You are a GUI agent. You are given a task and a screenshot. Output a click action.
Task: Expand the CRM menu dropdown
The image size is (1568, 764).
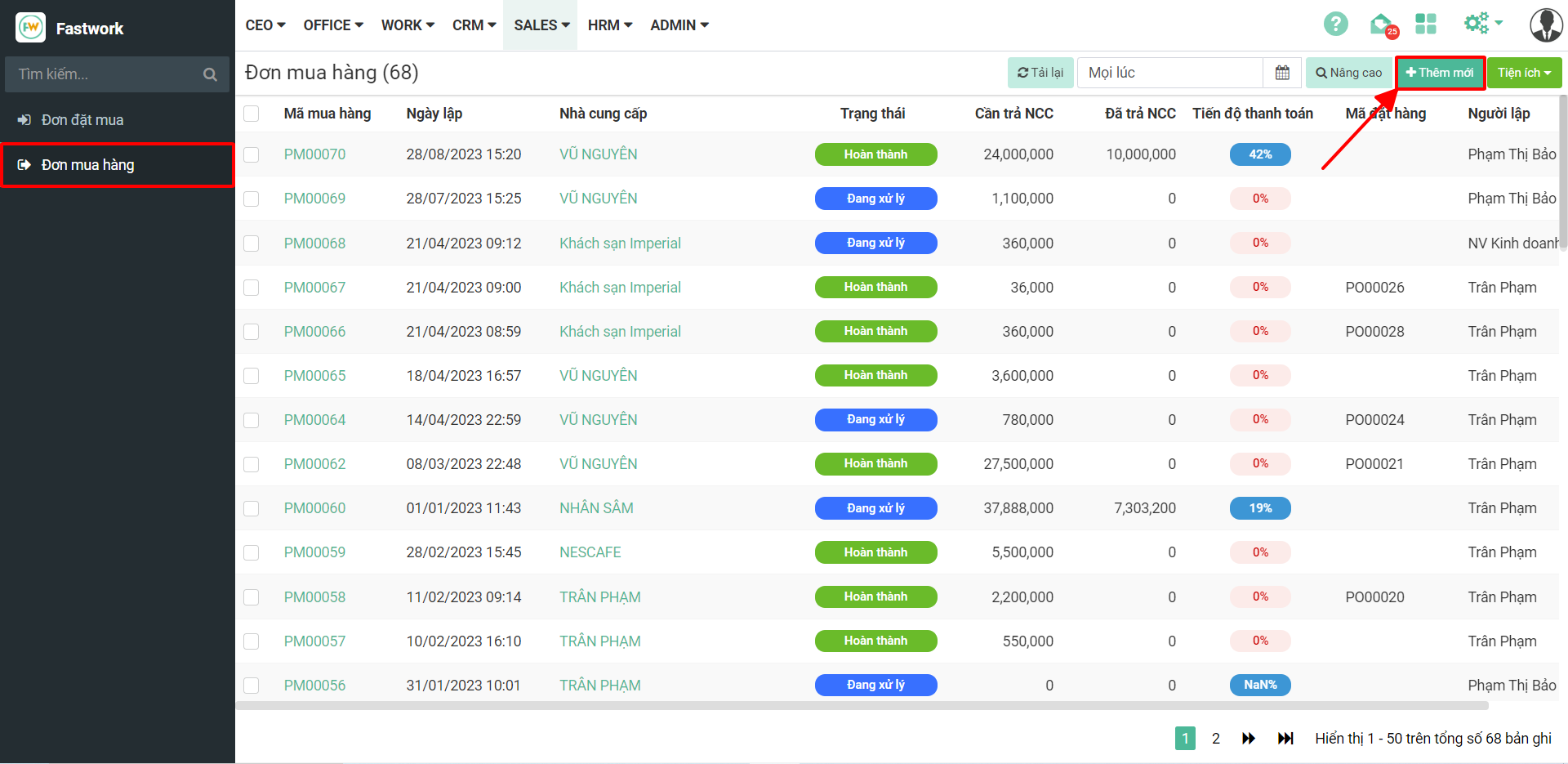click(474, 25)
